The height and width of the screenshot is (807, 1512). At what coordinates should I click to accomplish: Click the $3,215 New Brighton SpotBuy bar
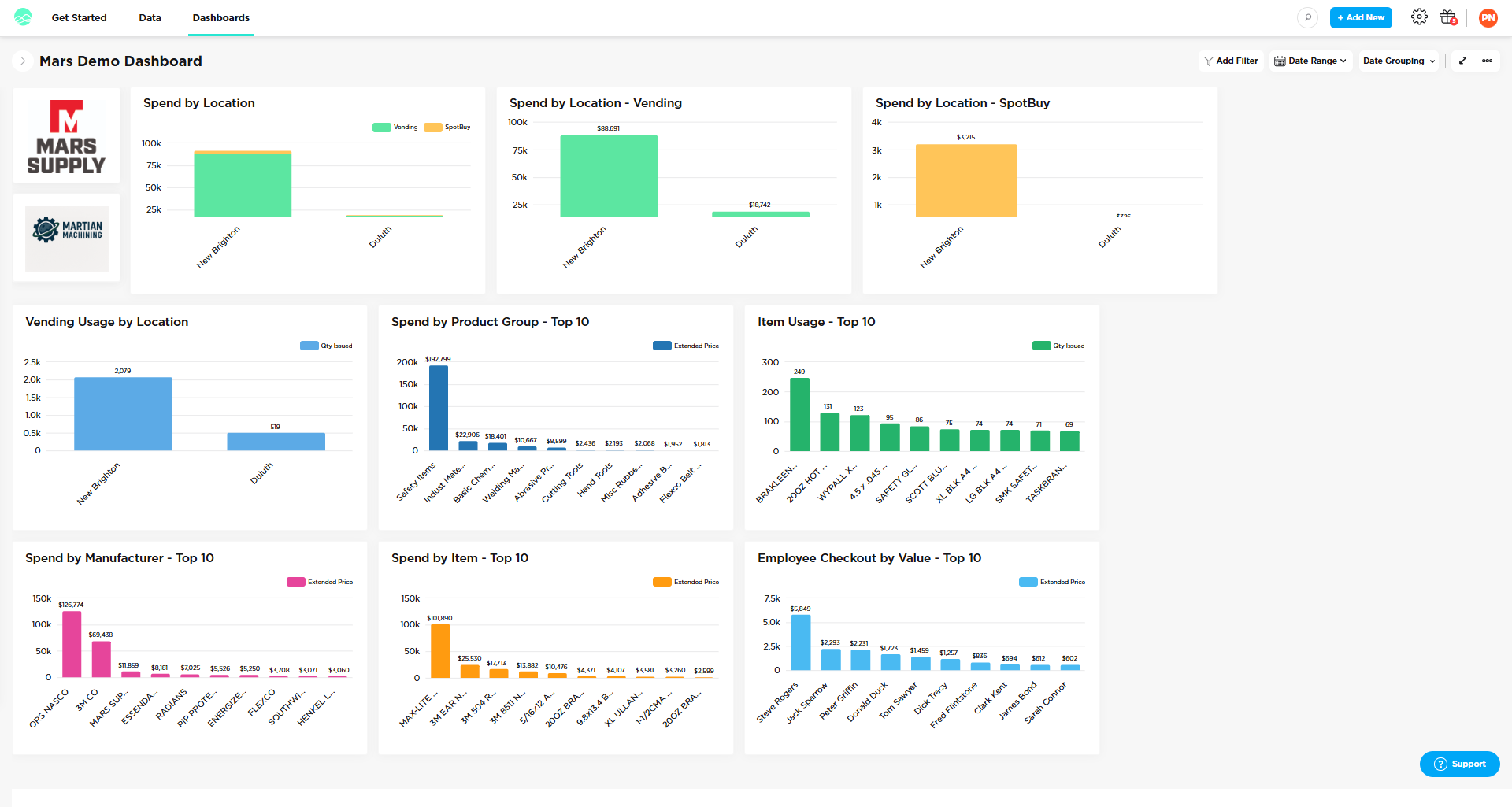click(966, 180)
